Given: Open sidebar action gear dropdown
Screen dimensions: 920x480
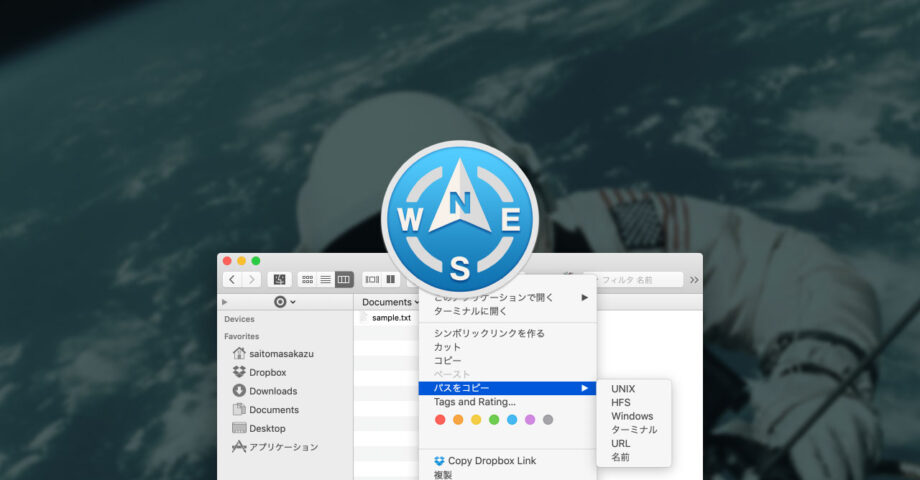Looking at the screenshot, I should pyautogui.click(x=284, y=302).
